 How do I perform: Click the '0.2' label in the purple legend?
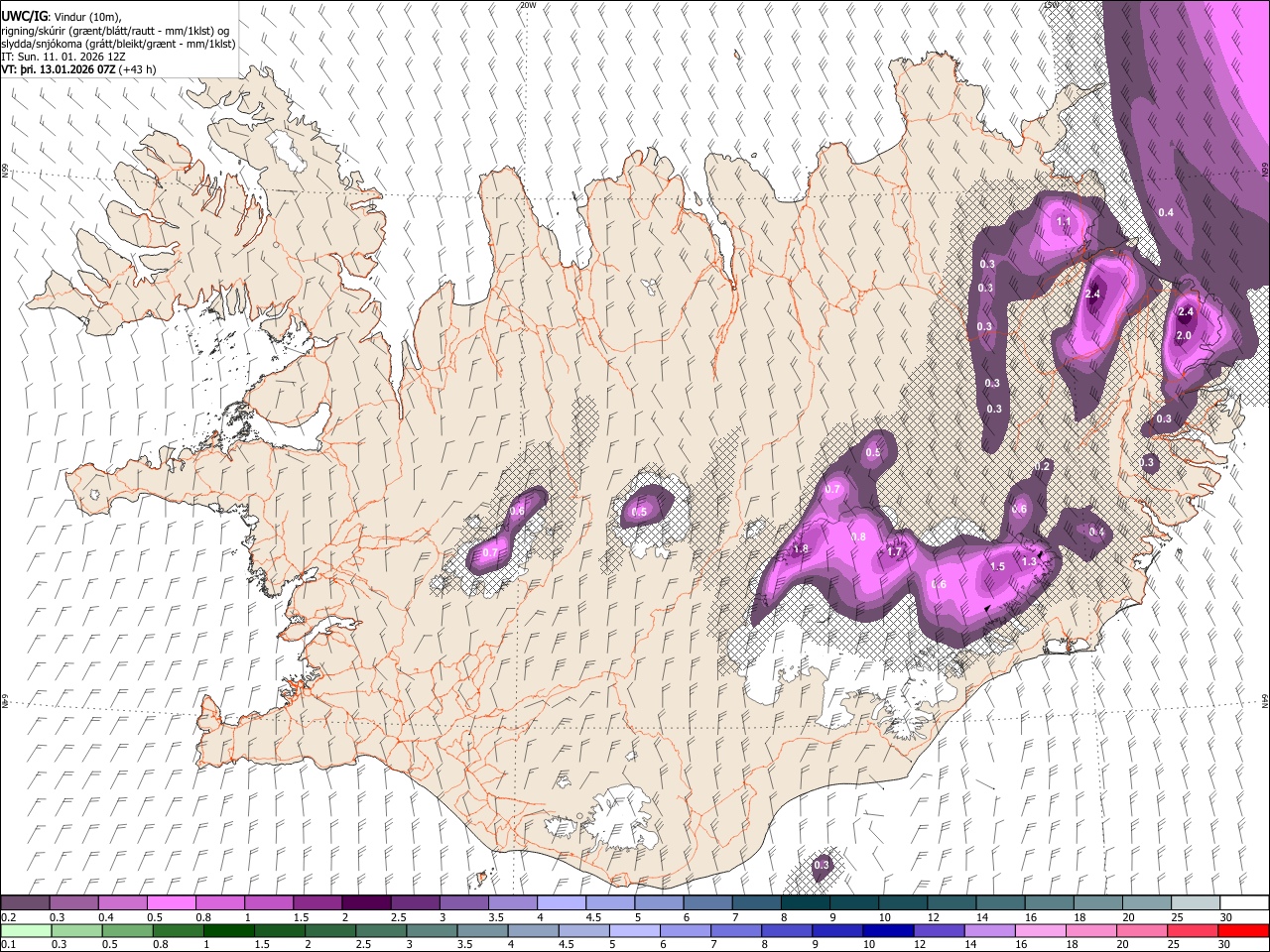click(7, 917)
